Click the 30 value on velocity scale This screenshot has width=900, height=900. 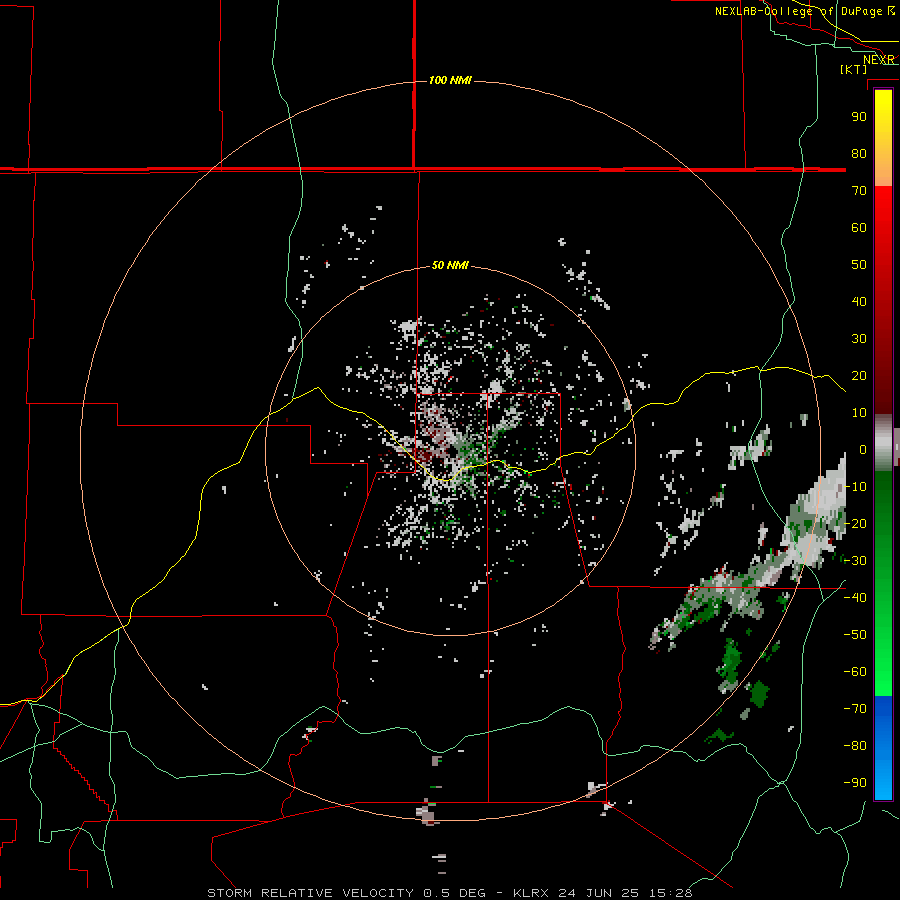859,339
